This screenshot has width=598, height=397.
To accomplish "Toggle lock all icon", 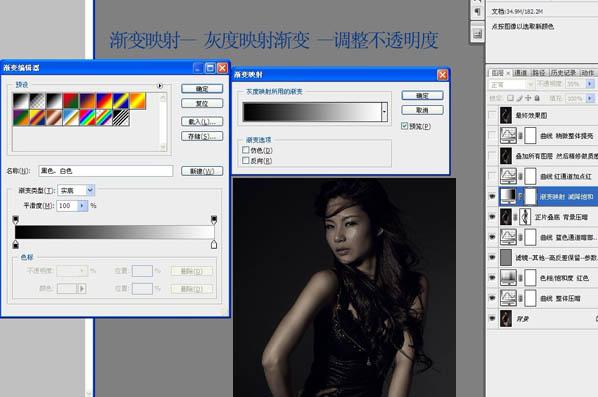I will pyautogui.click(x=537, y=98).
